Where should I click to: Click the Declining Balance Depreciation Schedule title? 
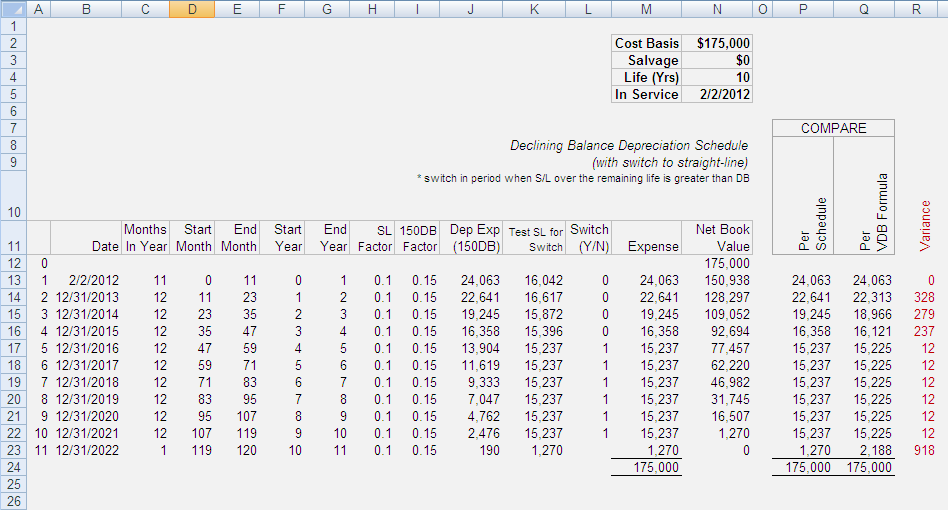pos(629,146)
